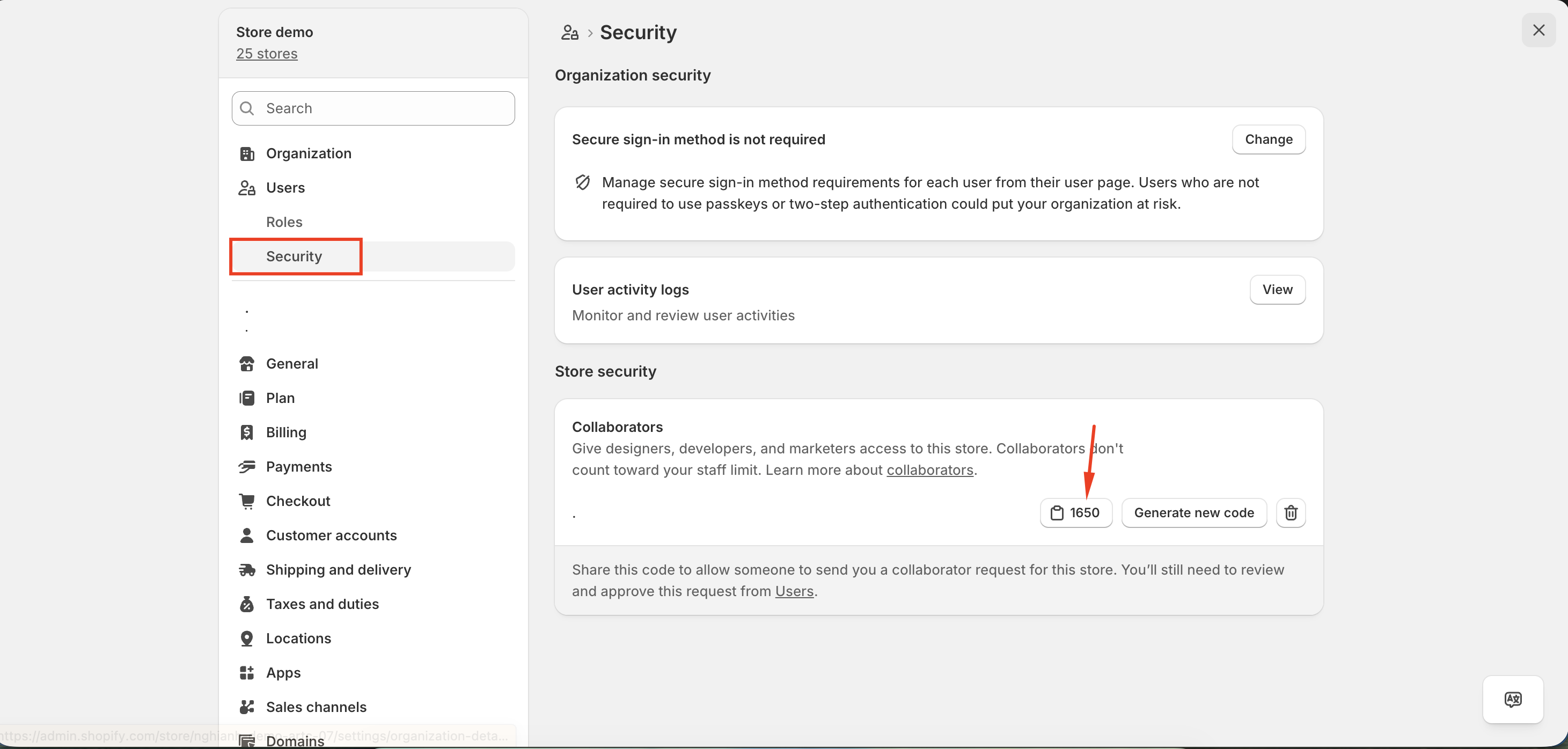Click the Customer accounts person icon
1568x749 pixels.
coord(246,535)
